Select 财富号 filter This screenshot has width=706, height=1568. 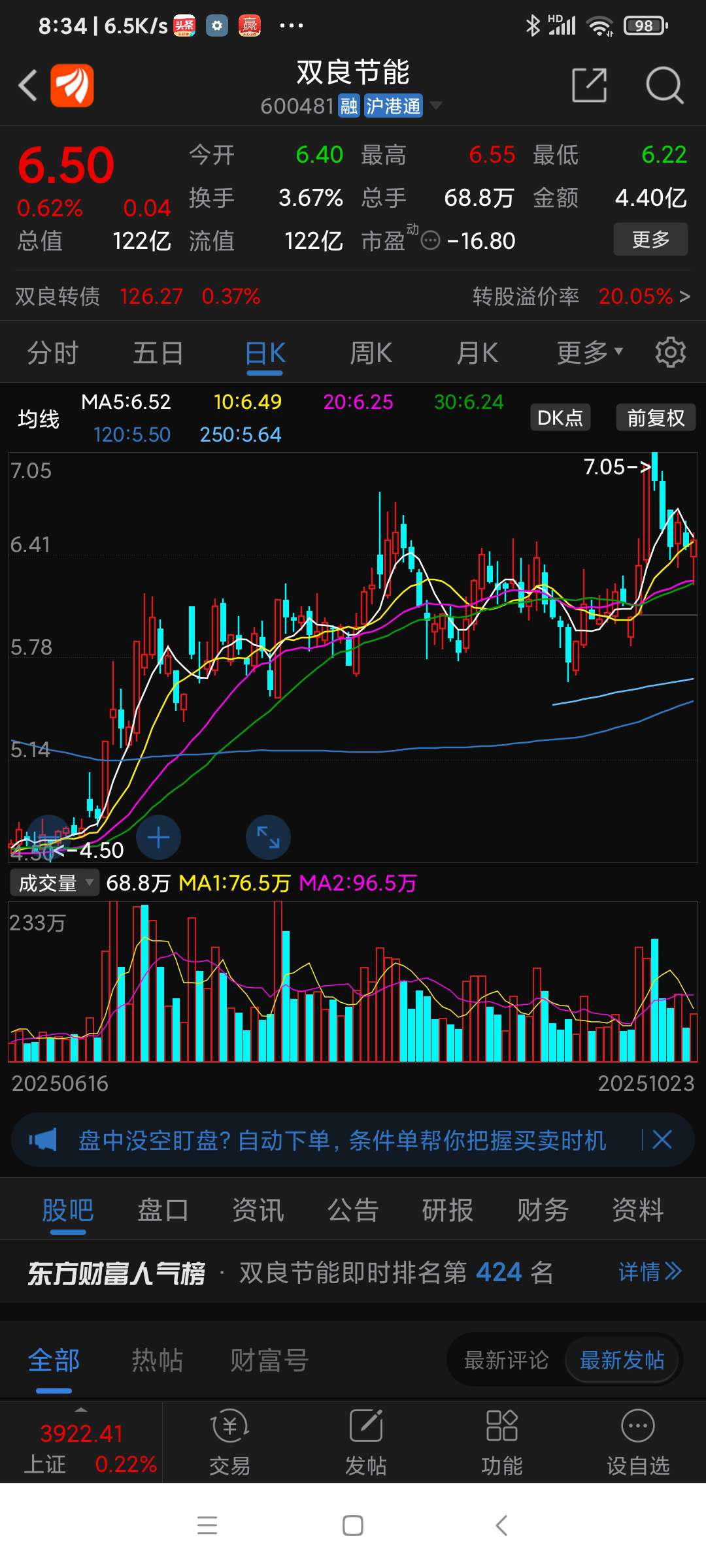pyautogui.click(x=269, y=1360)
